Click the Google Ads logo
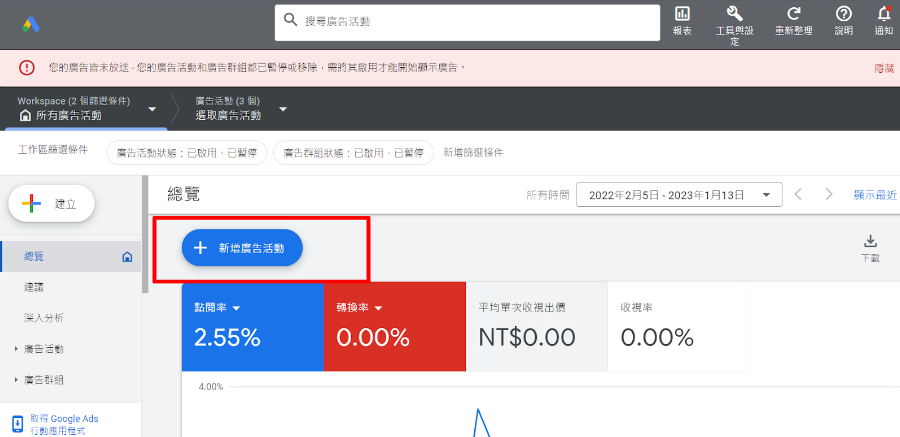The width and height of the screenshot is (900, 437). tap(30, 25)
